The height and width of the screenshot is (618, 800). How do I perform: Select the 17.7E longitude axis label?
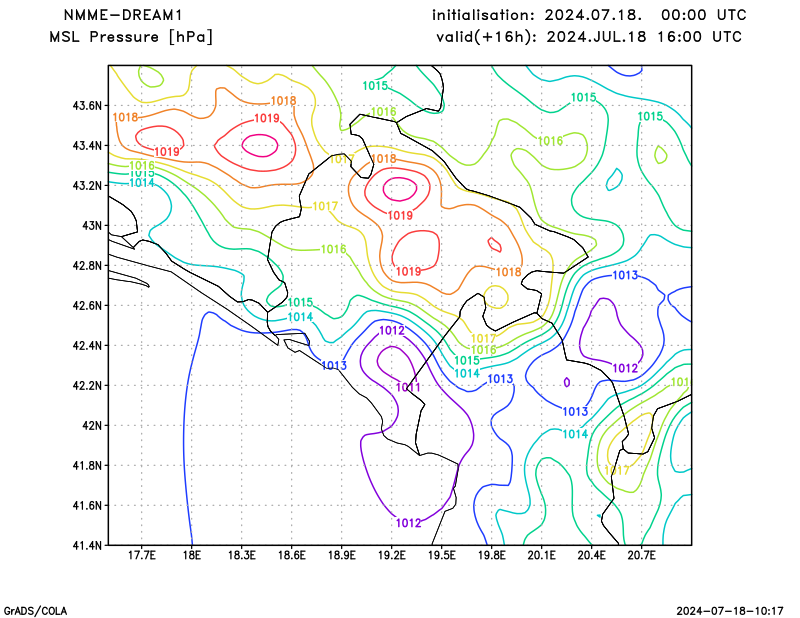pos(142,555)
